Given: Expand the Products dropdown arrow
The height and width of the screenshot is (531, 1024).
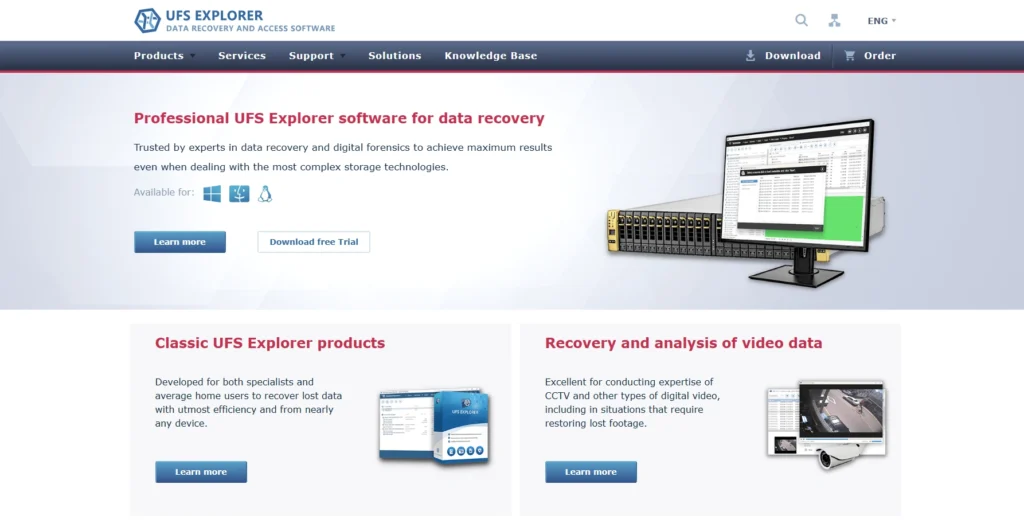Looking at the screenshot, I should pos(193,56).
